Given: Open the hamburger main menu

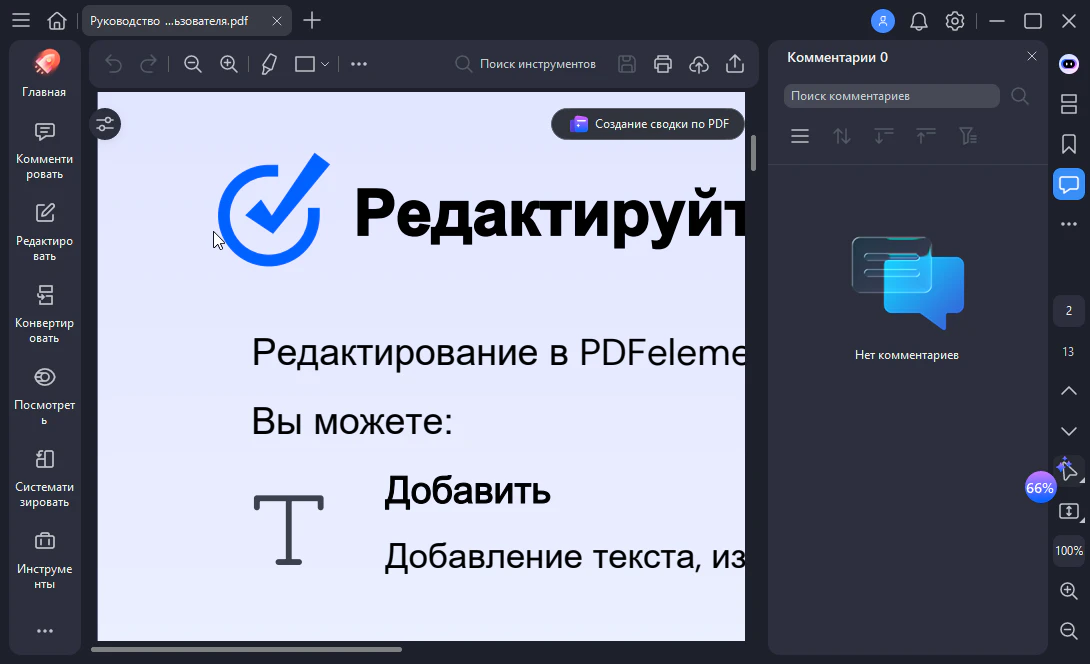Looking at the screenshot, I should pyautogui.click(x=21, y=21).
